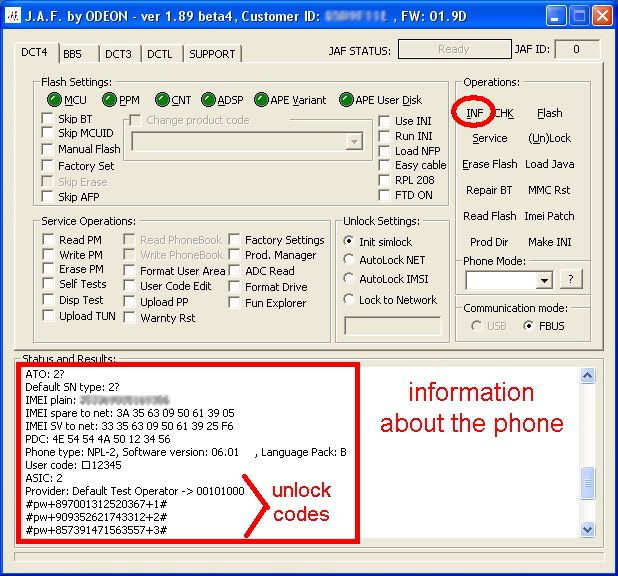Check the User Code Edit option
This screenshot has height=576, width=618.
(129, 285)
